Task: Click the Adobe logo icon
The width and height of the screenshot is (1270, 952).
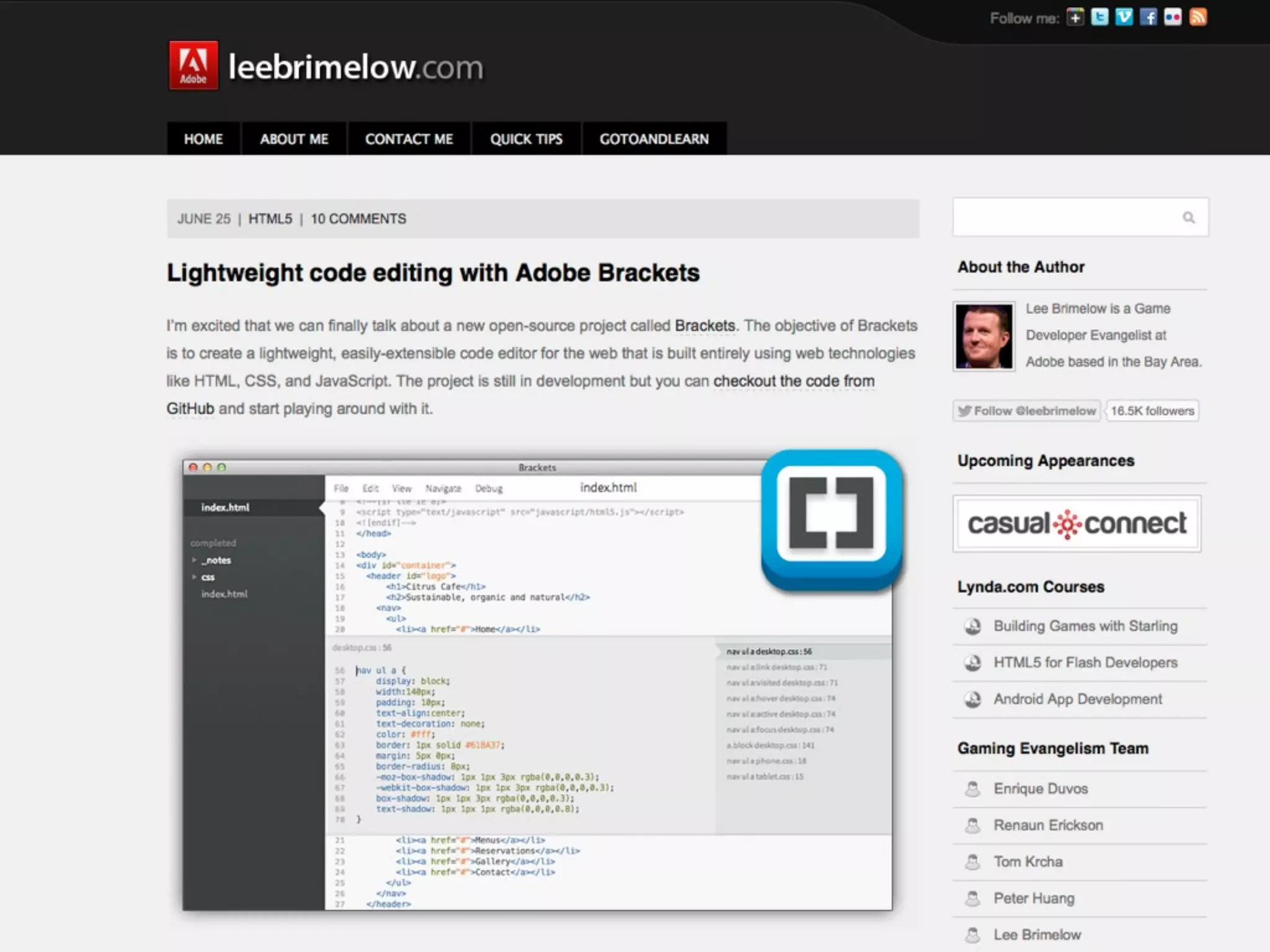Action: click(x=193, y=66)
